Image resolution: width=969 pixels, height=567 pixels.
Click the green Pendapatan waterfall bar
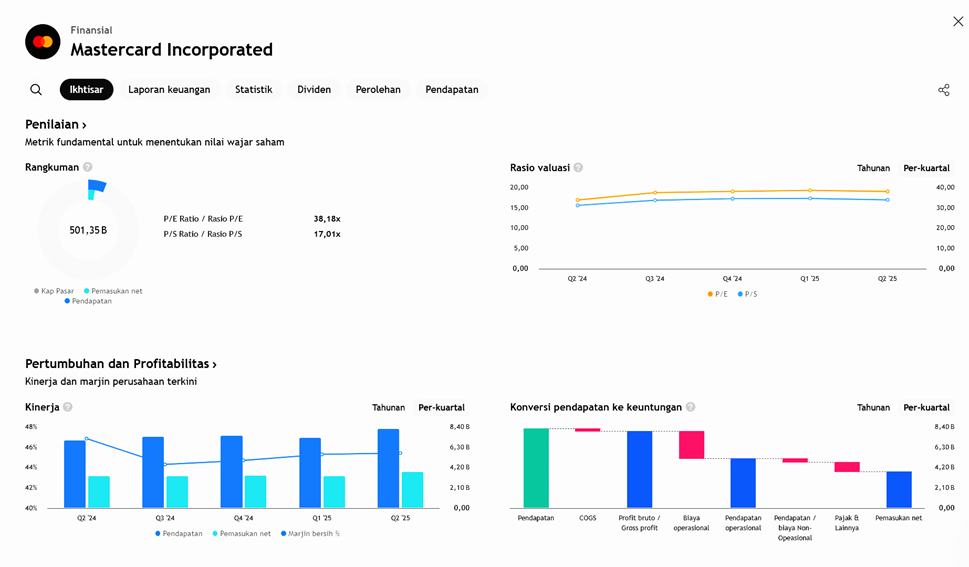click(x=536, y=468)
